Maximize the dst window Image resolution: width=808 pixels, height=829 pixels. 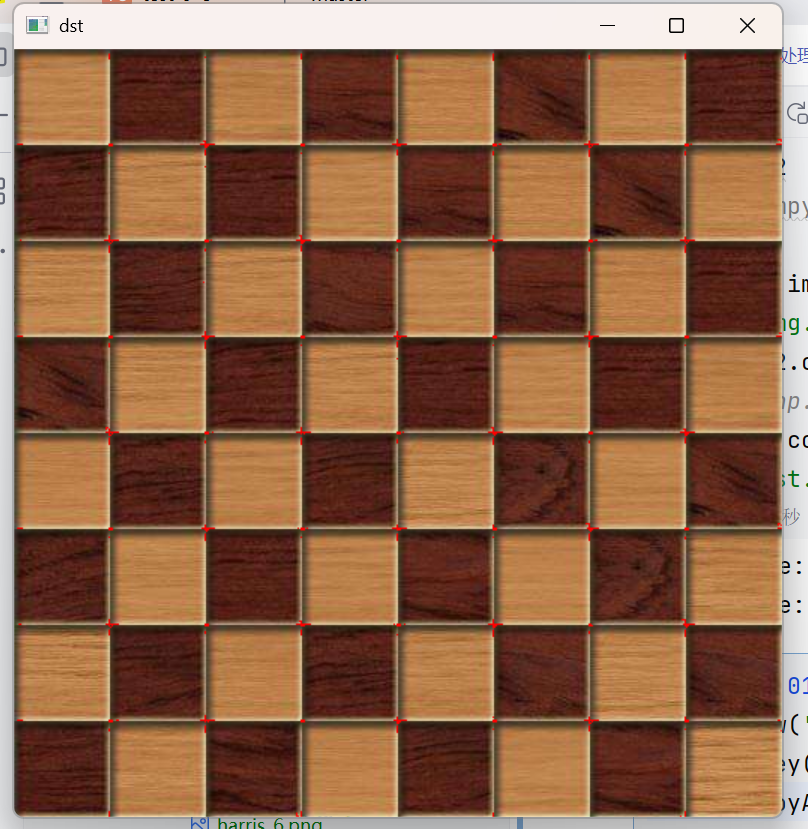pyautogui.click(x=676, y=25)
